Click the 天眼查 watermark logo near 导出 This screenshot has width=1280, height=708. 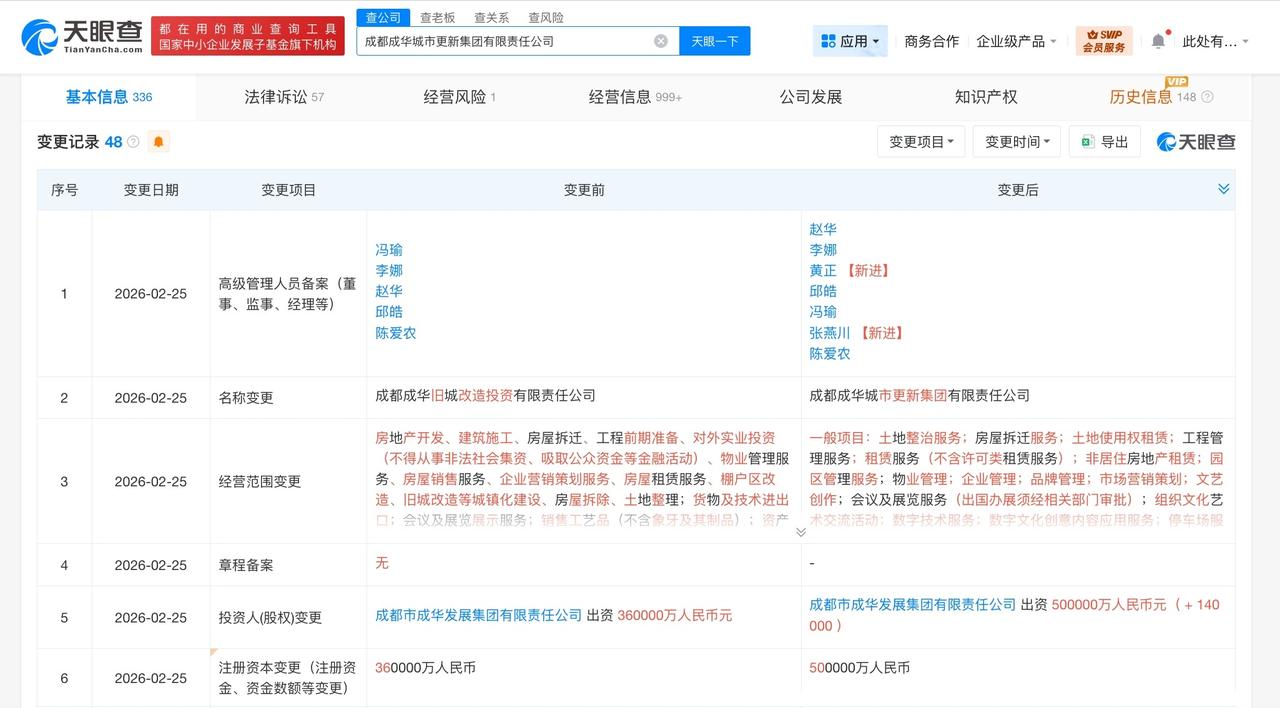click(1196, 141)
